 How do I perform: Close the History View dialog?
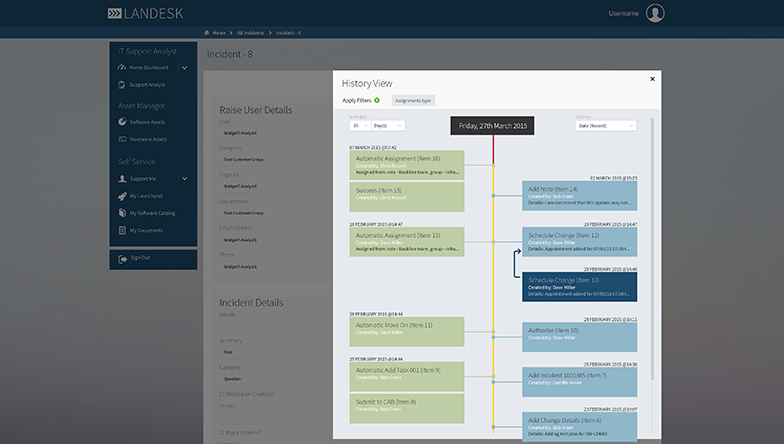[652, 78]
